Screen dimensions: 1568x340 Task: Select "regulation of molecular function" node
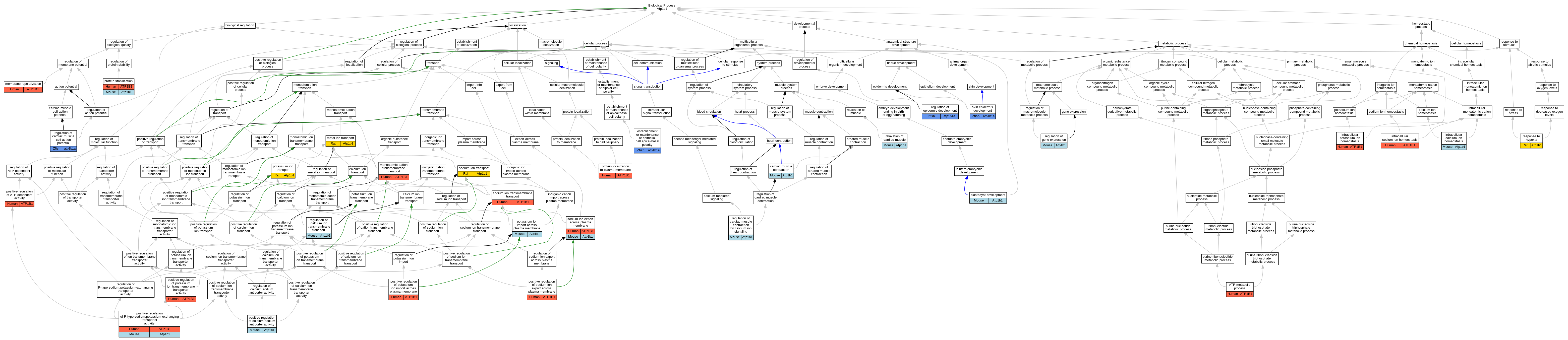[x=104, y=141]
